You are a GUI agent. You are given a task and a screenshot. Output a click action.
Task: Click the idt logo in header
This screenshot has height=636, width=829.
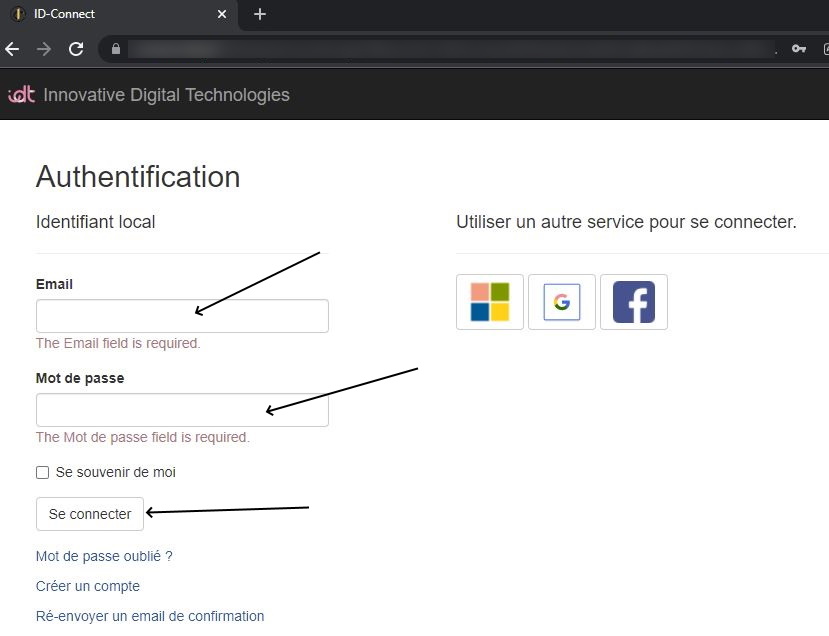(21, 95)
